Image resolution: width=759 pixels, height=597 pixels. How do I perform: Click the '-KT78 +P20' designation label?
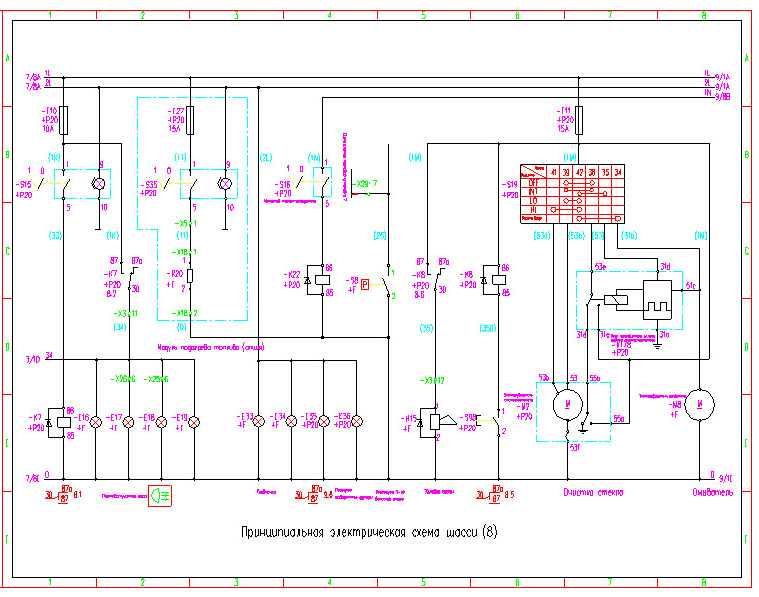622,349
